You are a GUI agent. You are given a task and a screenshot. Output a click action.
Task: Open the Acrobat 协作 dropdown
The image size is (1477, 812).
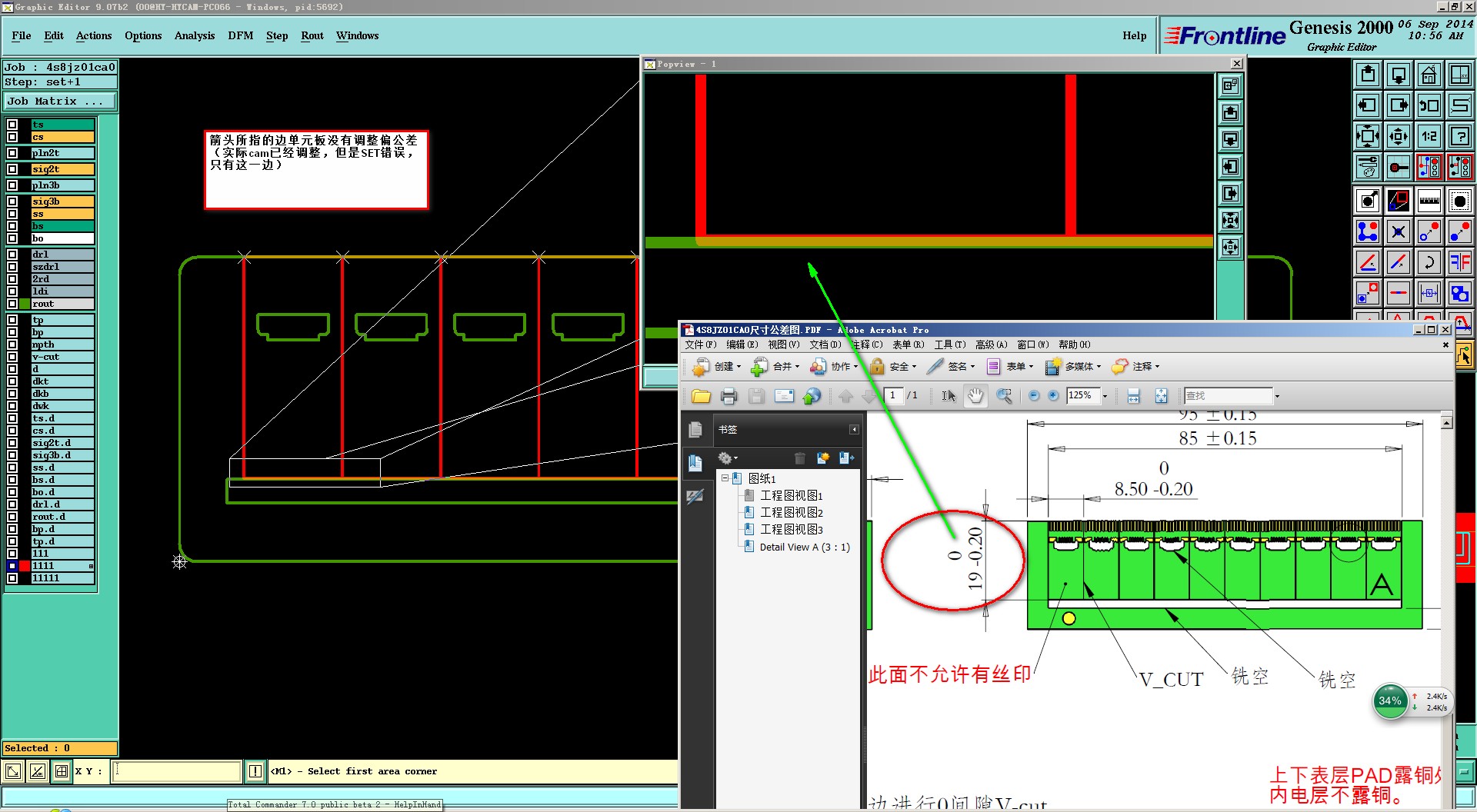834,367
